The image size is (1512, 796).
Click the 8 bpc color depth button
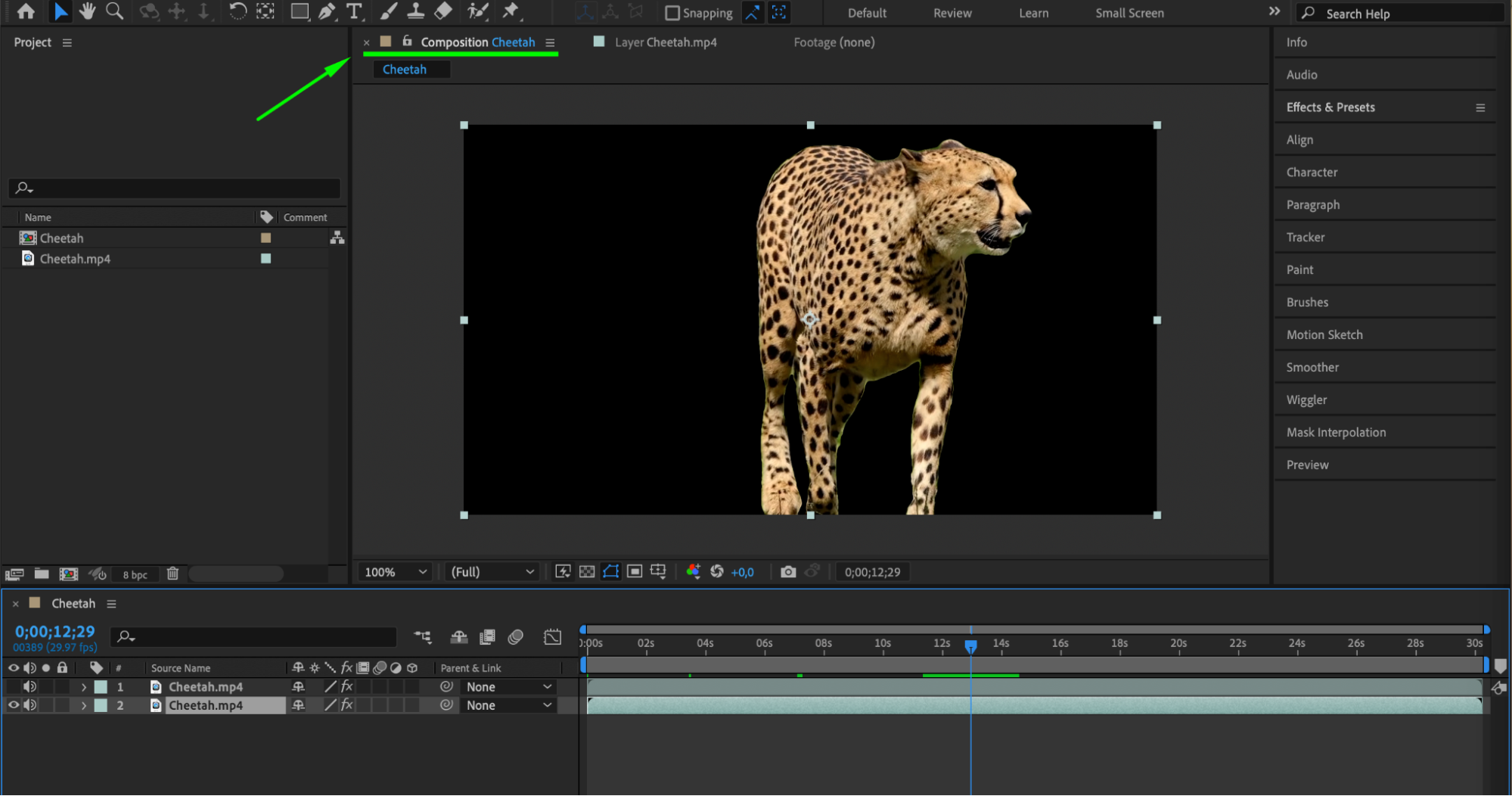click(135, 574)
